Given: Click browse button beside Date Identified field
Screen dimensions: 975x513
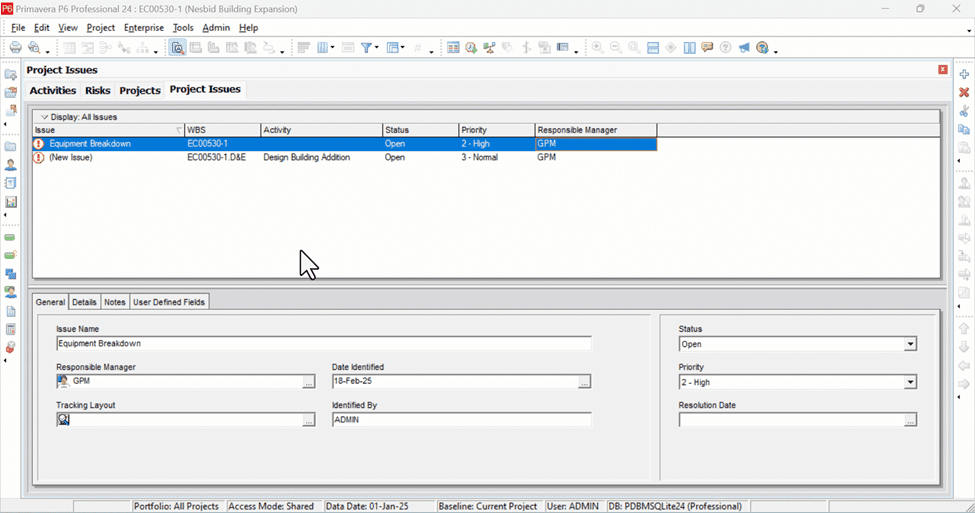Looking at the screenshot, I should [x=584, y=382].
